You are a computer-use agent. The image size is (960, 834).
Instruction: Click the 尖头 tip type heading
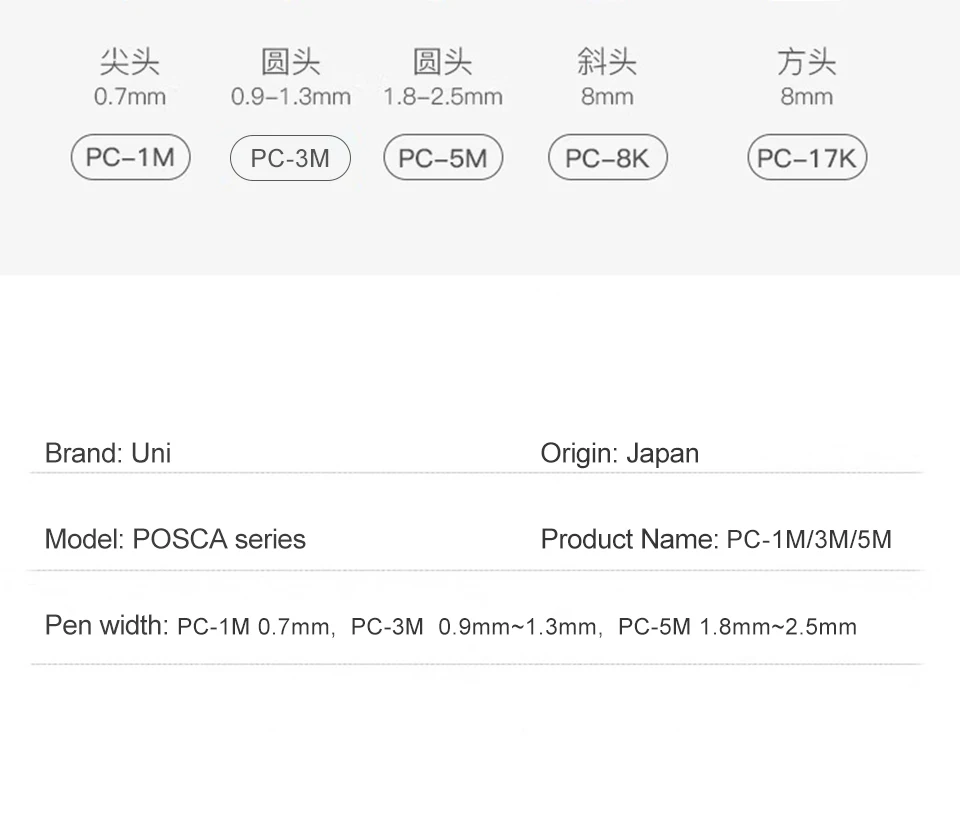tap(130, 63)
